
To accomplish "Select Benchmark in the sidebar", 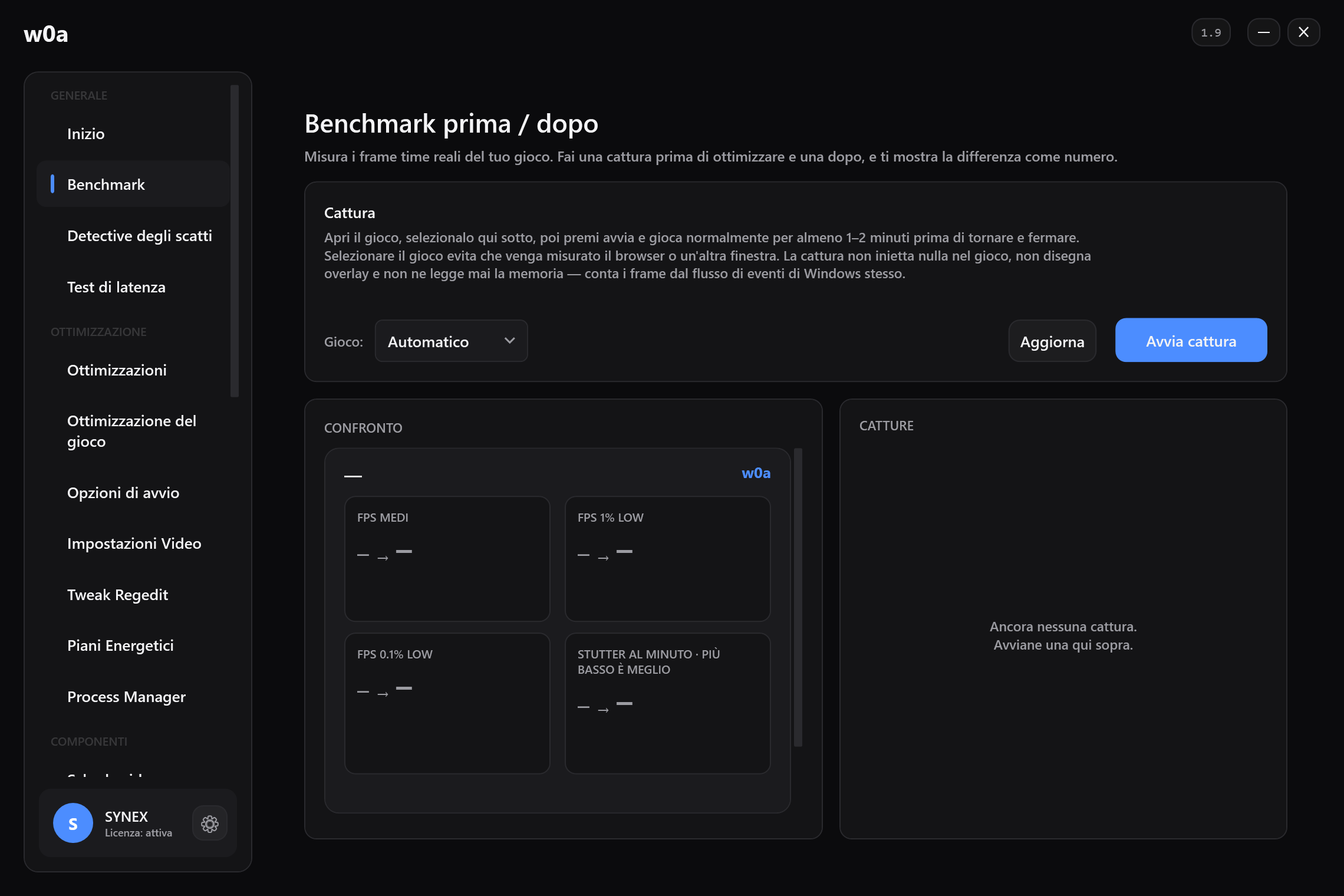I will [x=133, y=185].
